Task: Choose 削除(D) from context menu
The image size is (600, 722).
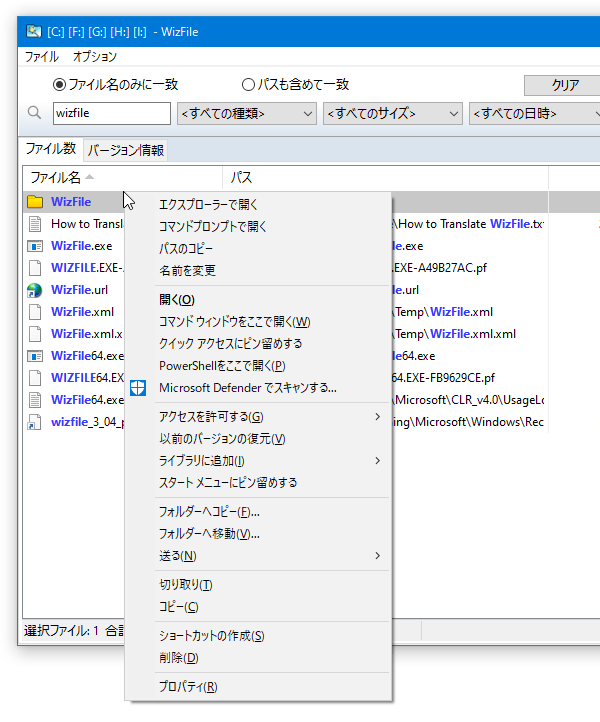Action: tap(258, 658)
